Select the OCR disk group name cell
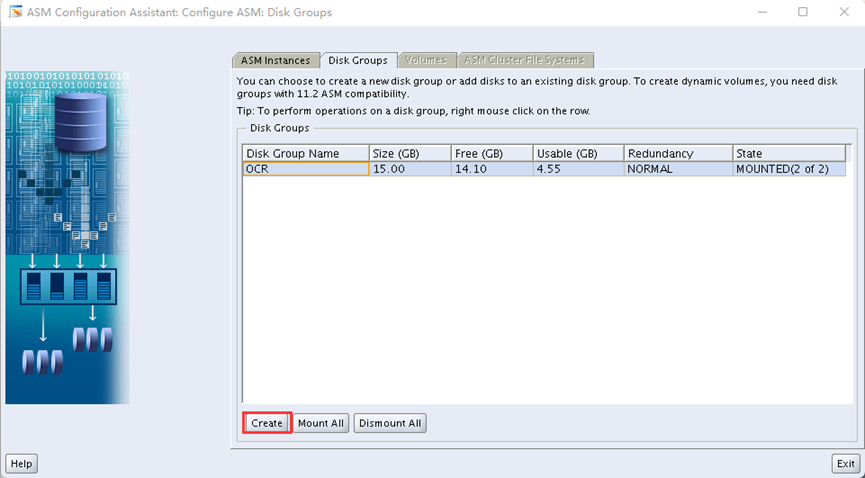865x478 pixels. click(306, 169)
